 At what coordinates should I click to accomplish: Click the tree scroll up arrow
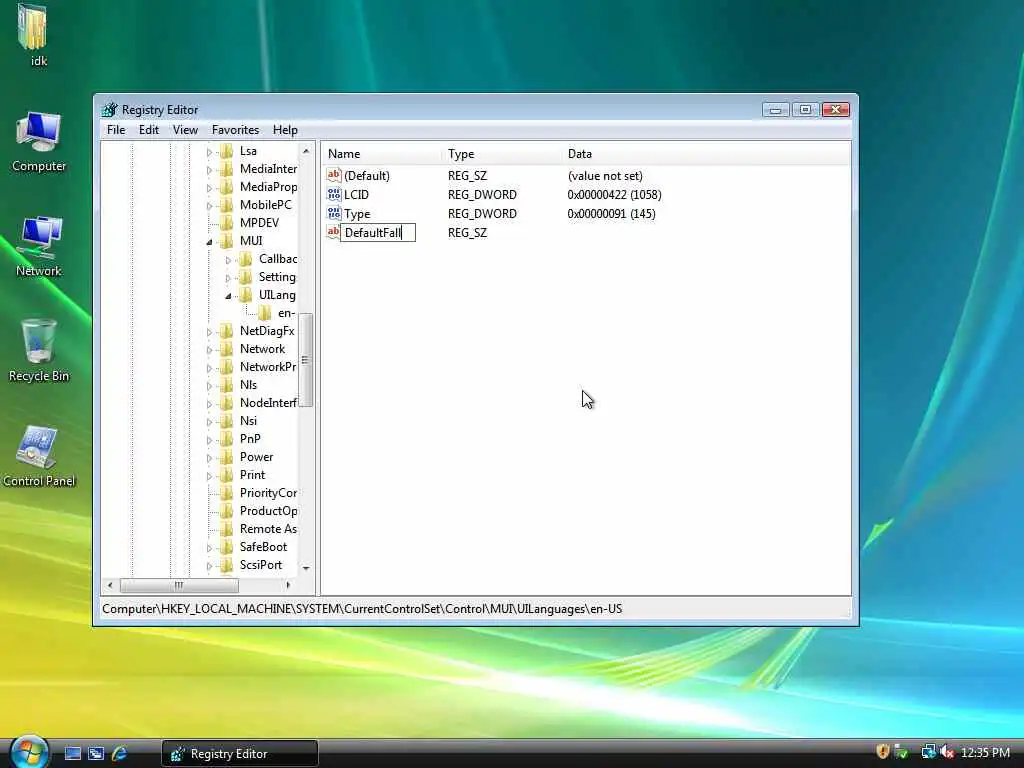point(306,151)
